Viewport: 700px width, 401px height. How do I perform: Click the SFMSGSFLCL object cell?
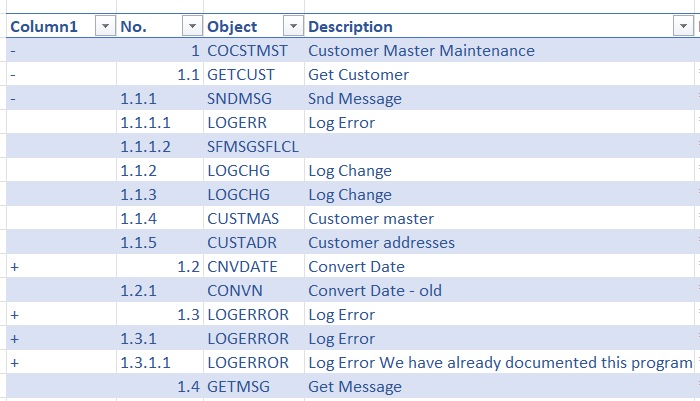coord(251,147)
